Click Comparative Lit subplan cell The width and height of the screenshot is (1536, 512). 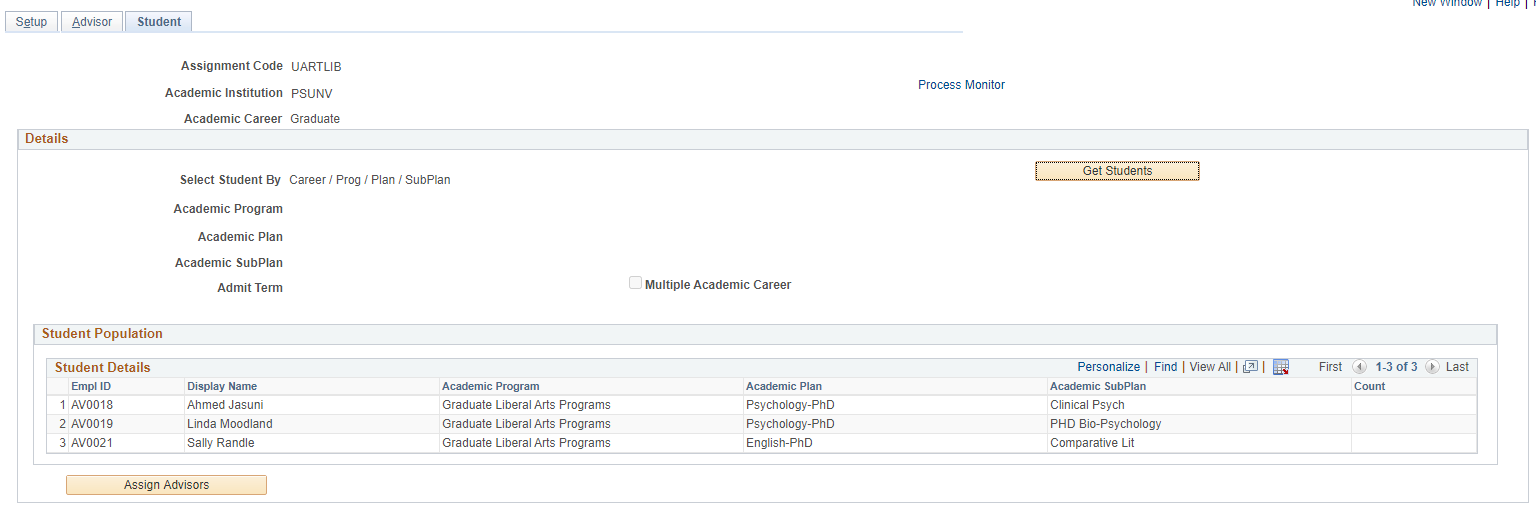(1092, 443)
